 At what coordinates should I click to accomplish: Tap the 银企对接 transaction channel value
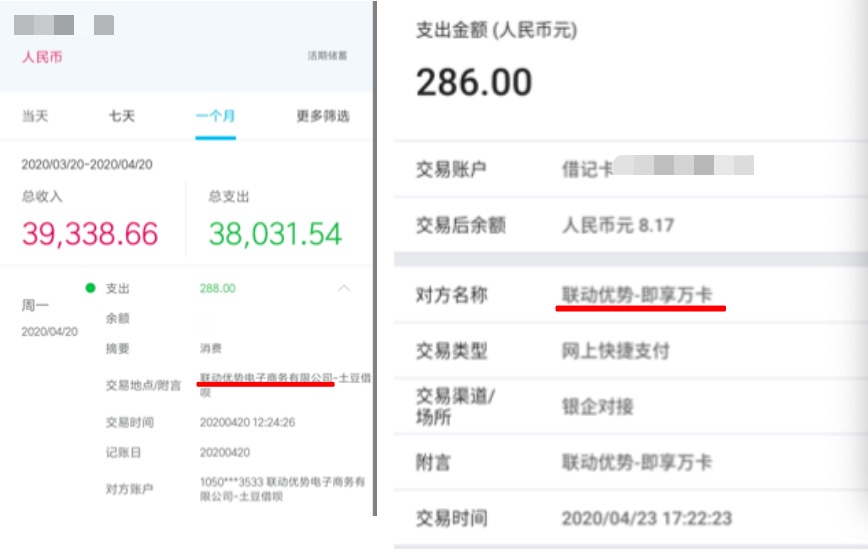tap(597, 407)
